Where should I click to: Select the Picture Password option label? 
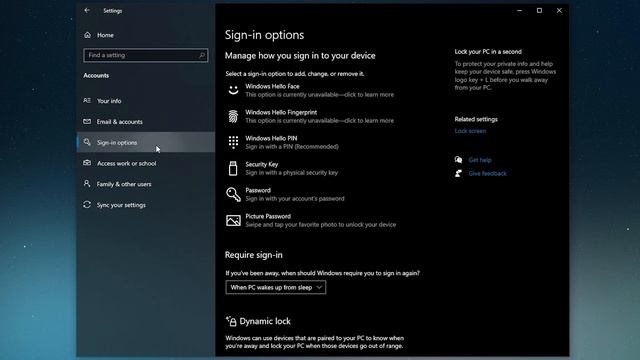(x=268, y=216)
